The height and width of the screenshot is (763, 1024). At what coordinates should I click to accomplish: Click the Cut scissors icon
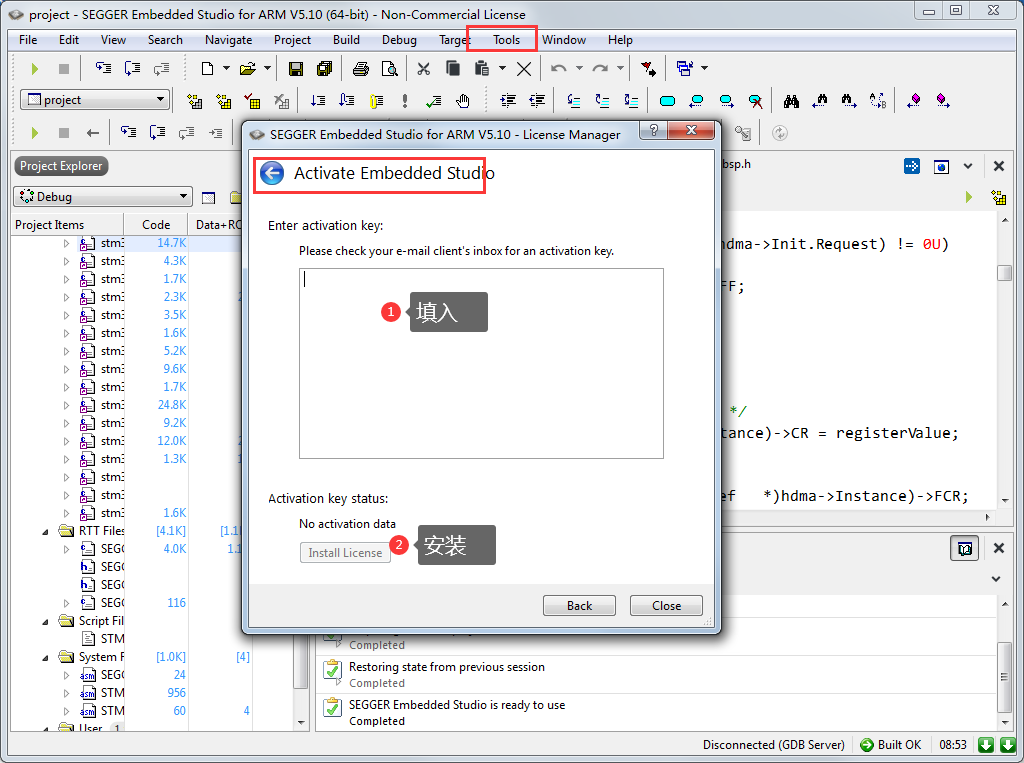424,69
